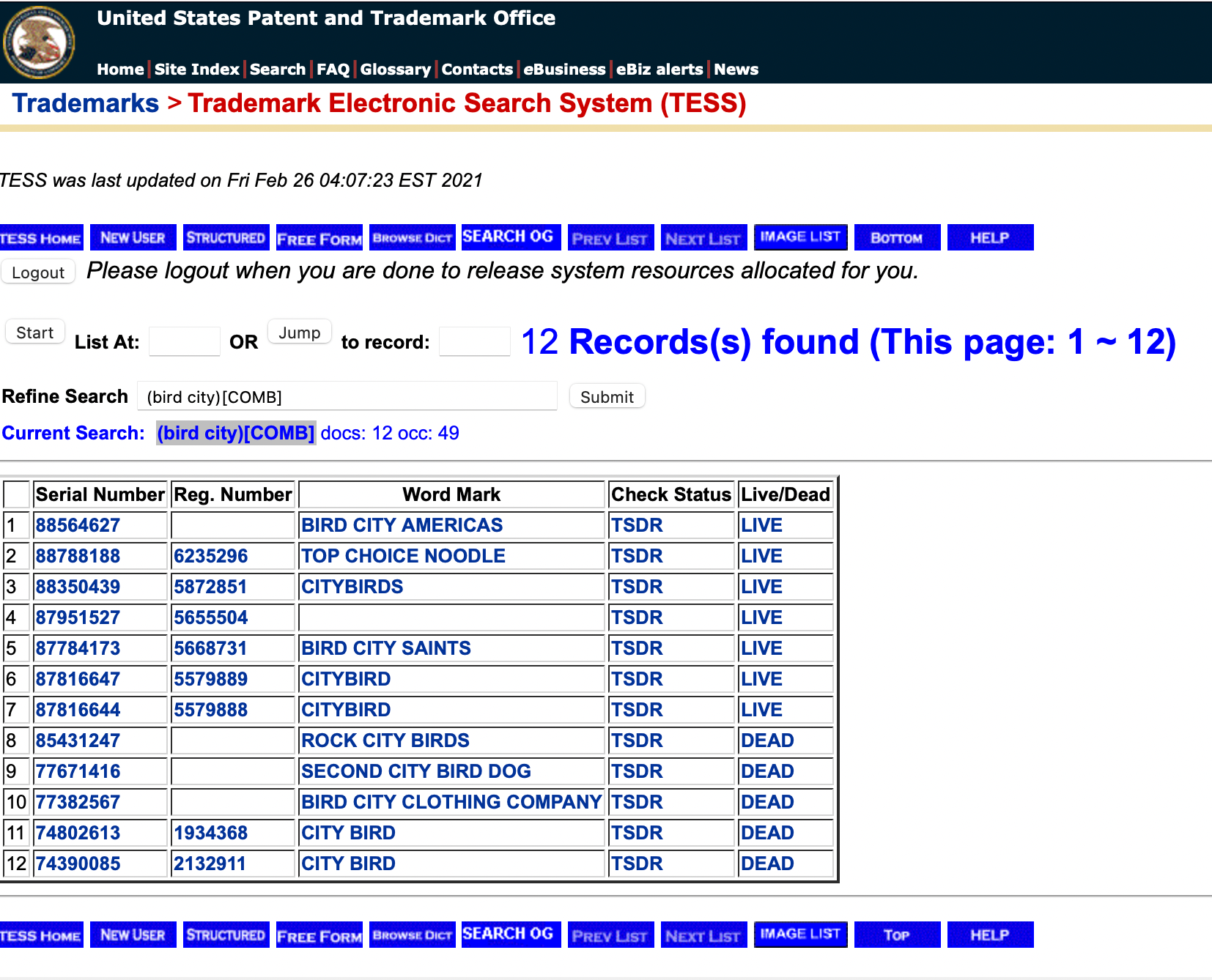Open Free Form in bottom toolbar
The height and width of the screenshot is (980, 1212).
pyautogui.click(x=319, y=935)
